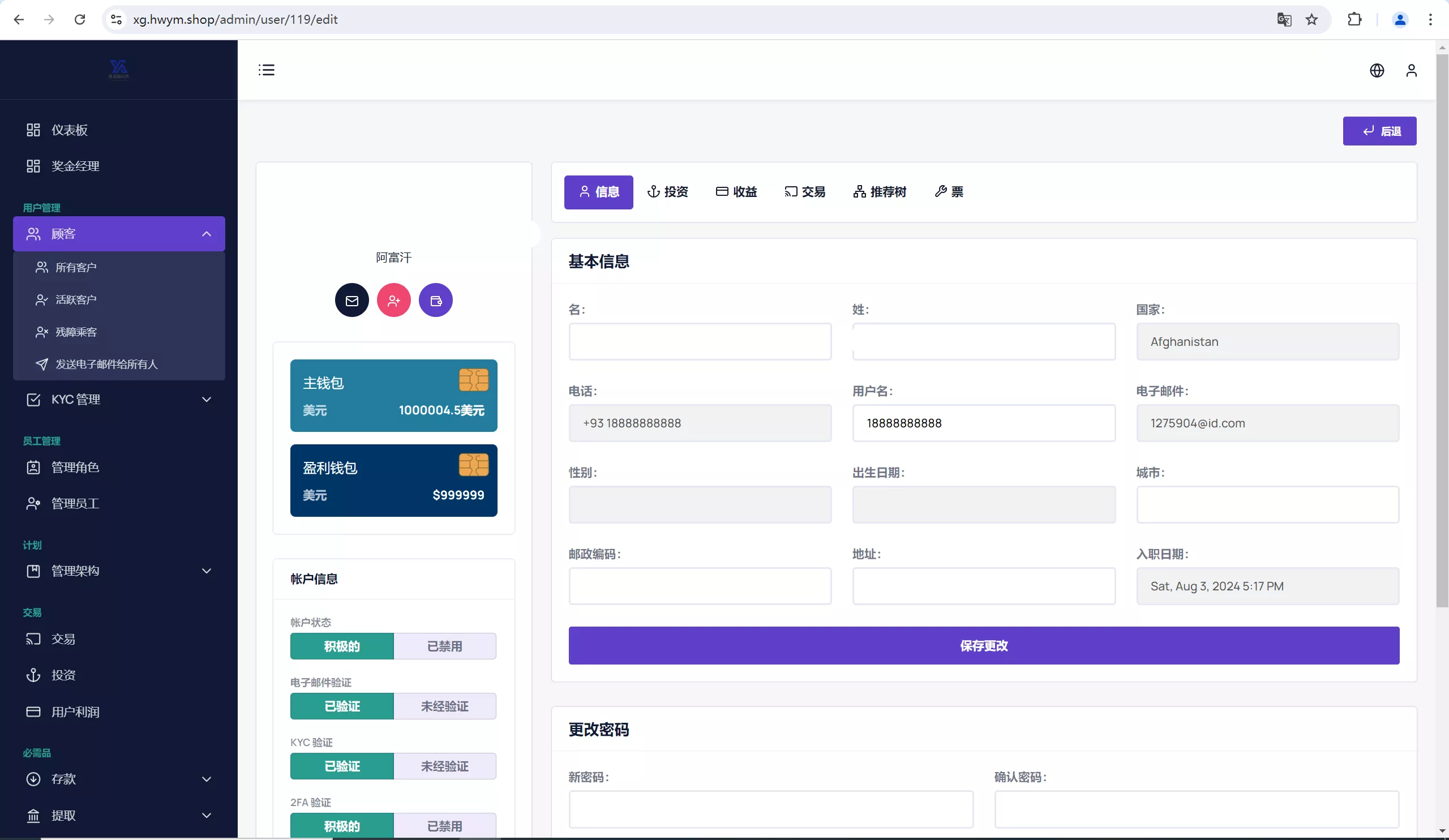Set account status to 已禁用
Viewport: 1449px width, 840px height.
tap(444, 646)
